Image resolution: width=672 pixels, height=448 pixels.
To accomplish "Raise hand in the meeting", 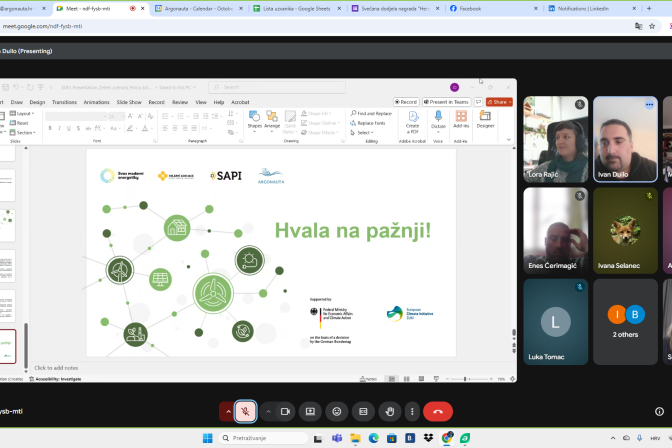I will (389, 411).
